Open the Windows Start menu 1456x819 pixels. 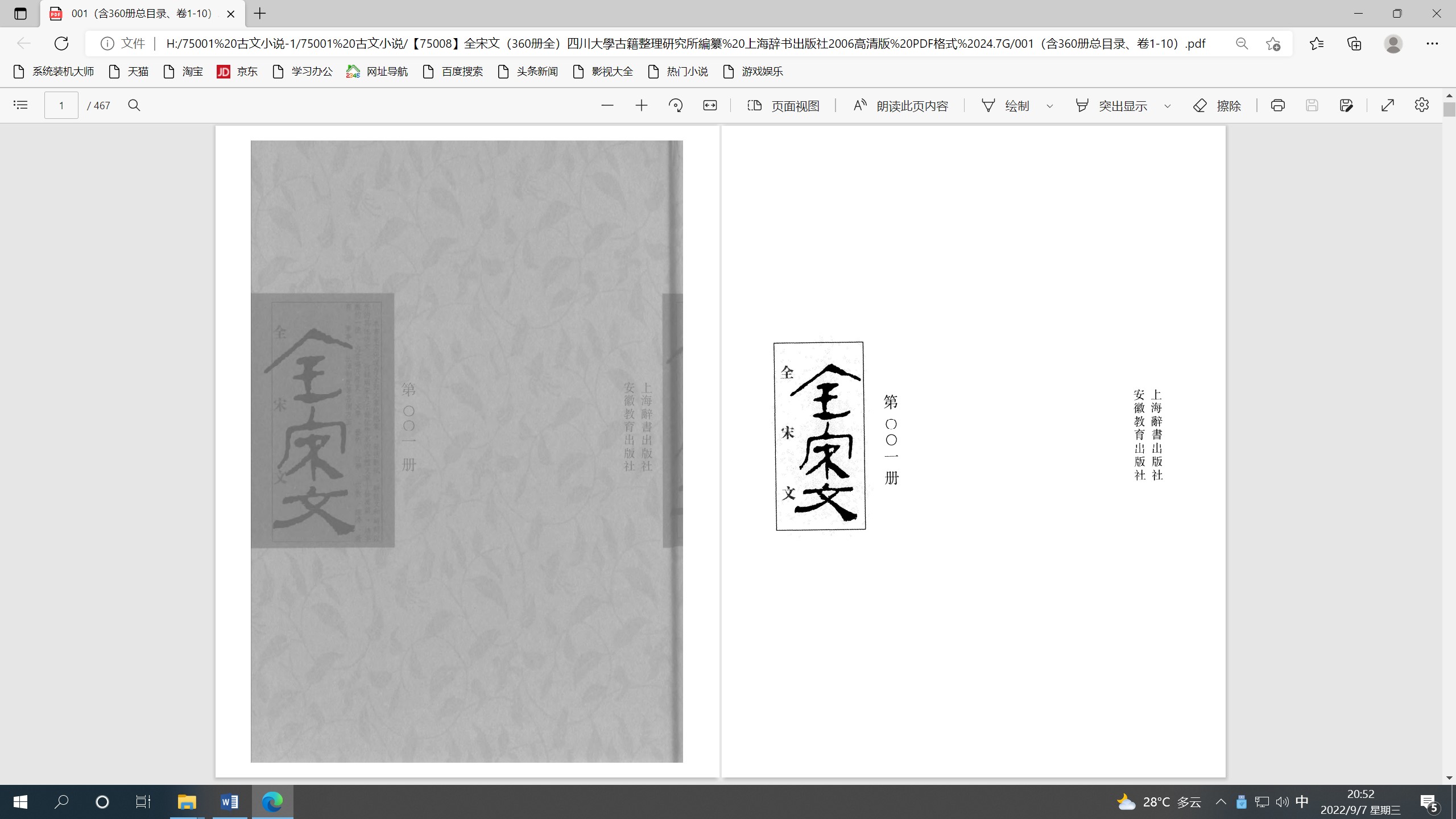click(20, 802)
